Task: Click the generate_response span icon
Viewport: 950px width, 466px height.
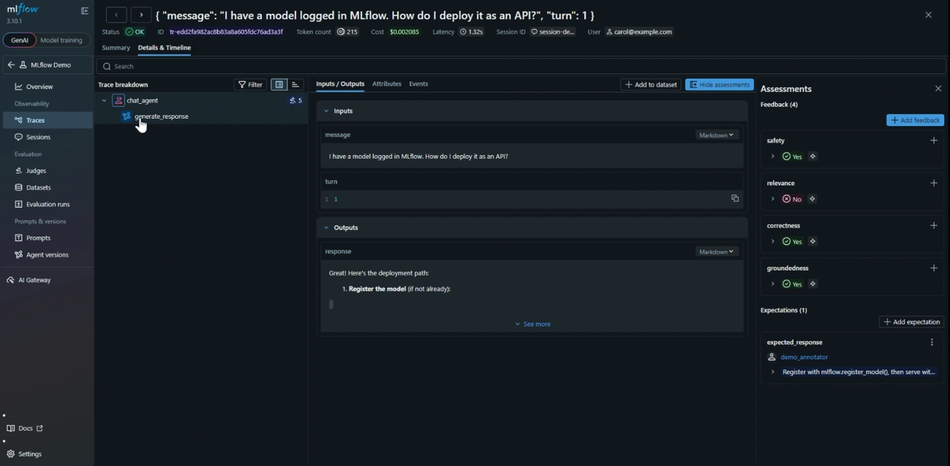Action: [x=126, y=116]
